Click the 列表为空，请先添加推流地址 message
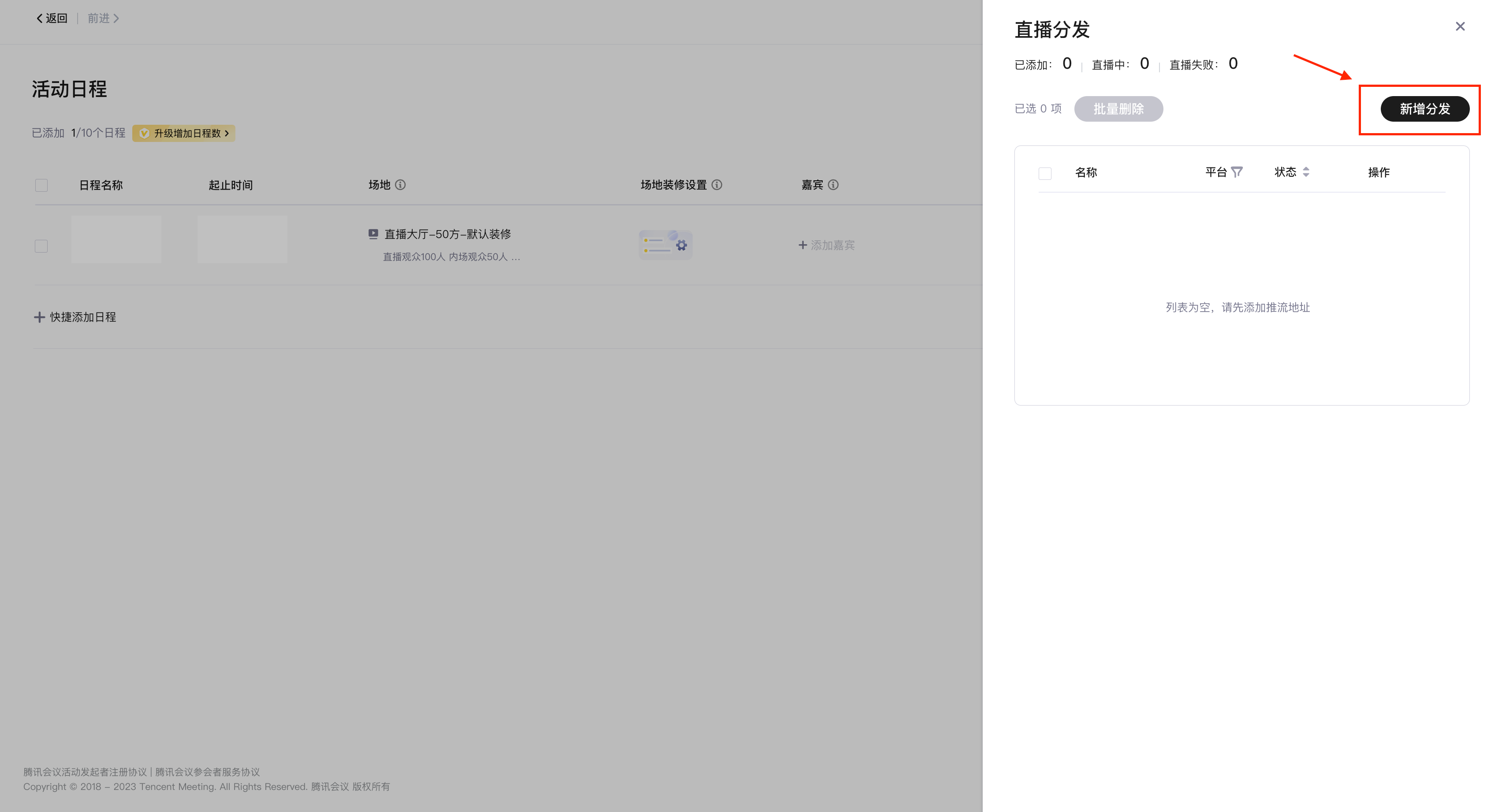Viewport: 1491px width, 812px height. (x=1238, y=307)
